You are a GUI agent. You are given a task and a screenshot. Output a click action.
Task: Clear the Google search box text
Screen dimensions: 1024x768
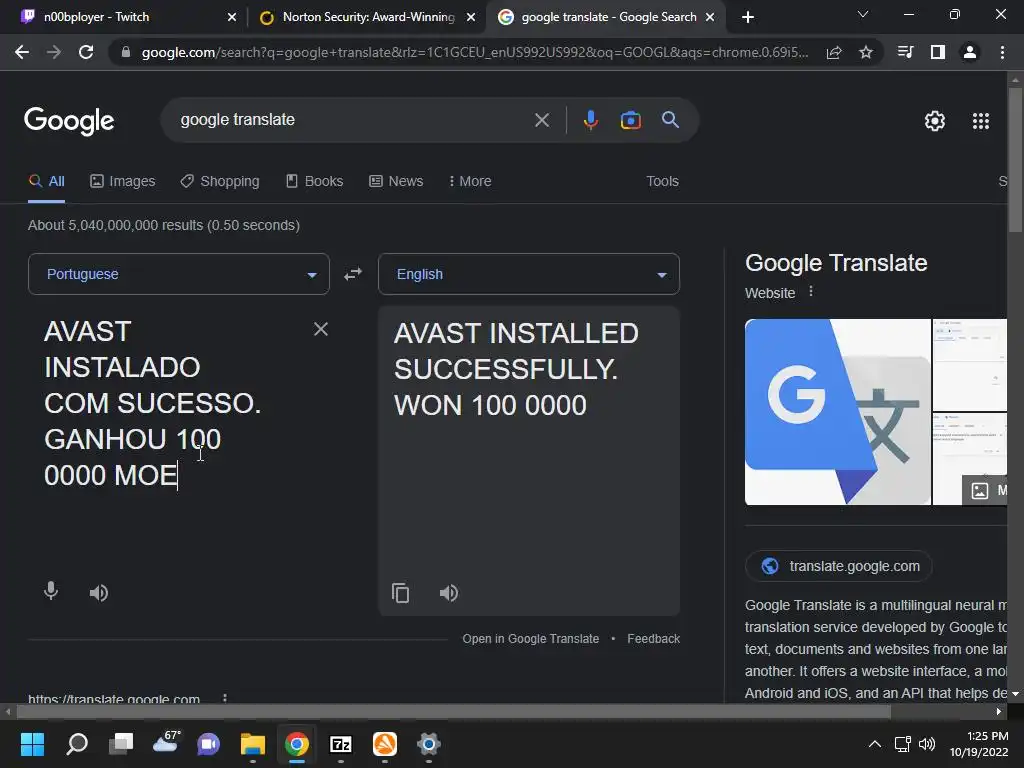541,120
